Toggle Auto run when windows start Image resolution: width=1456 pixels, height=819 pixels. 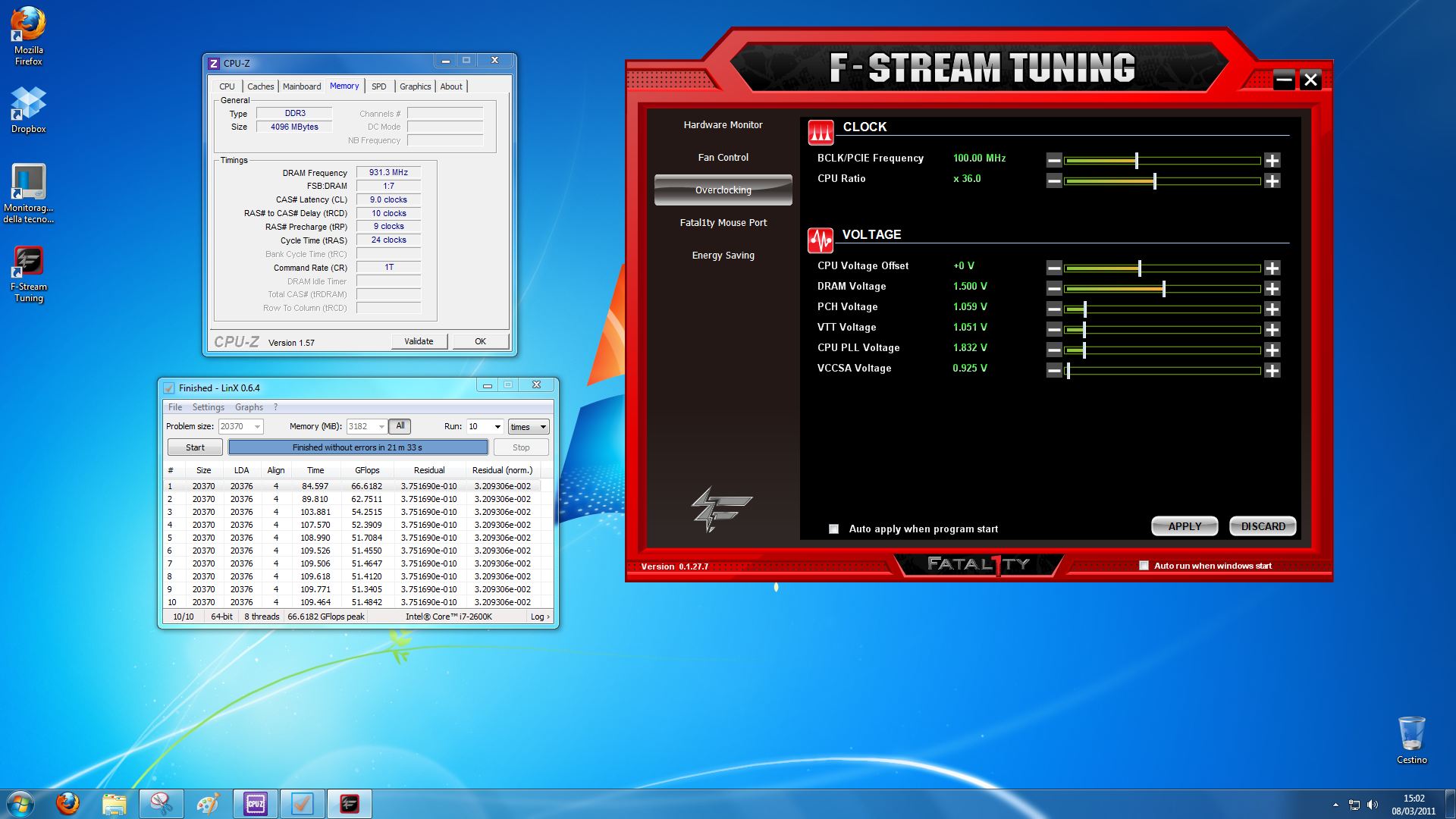(1144, 565)
